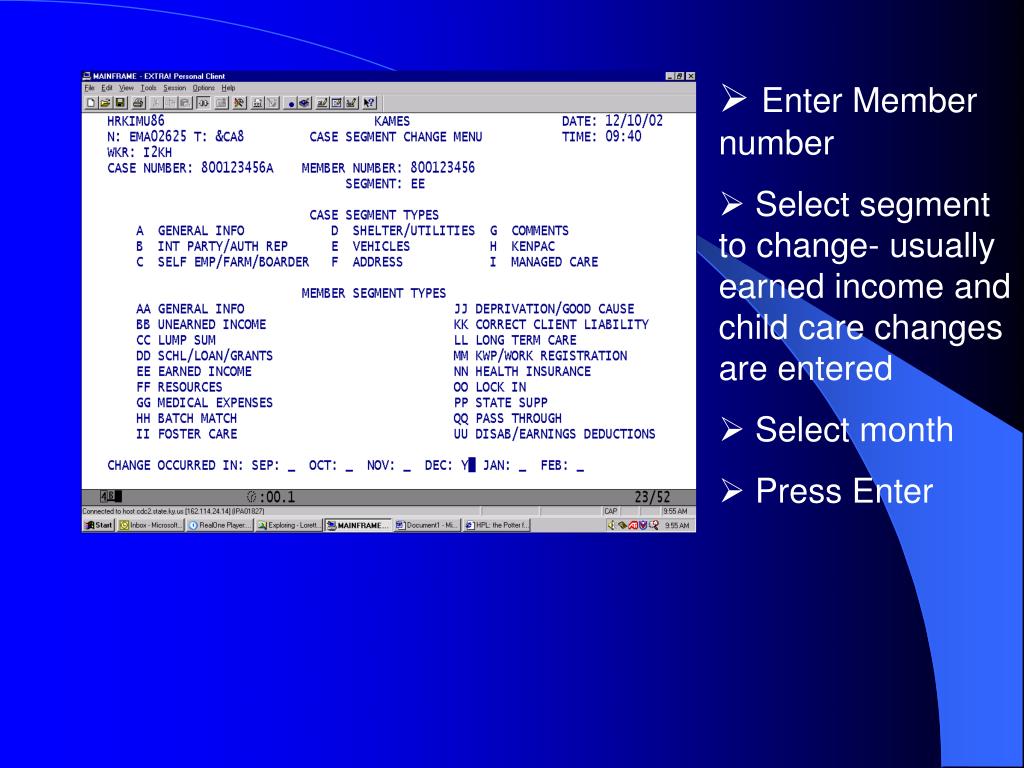
Task: Switch to RealOne Player taskbar button
Action: point(220,525)
